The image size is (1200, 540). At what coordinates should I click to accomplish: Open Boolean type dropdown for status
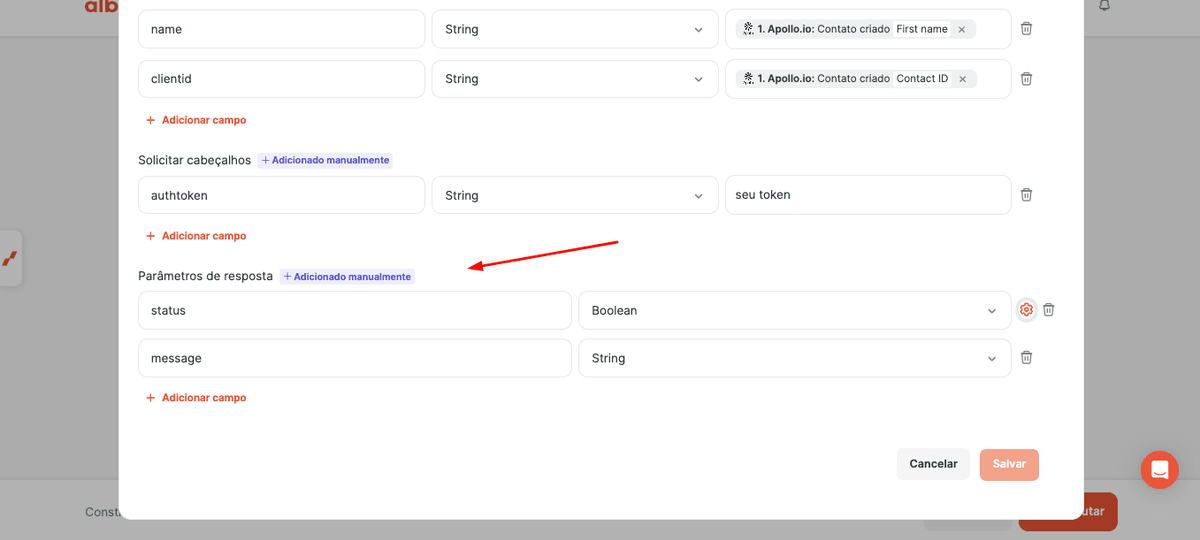point(795,310)
